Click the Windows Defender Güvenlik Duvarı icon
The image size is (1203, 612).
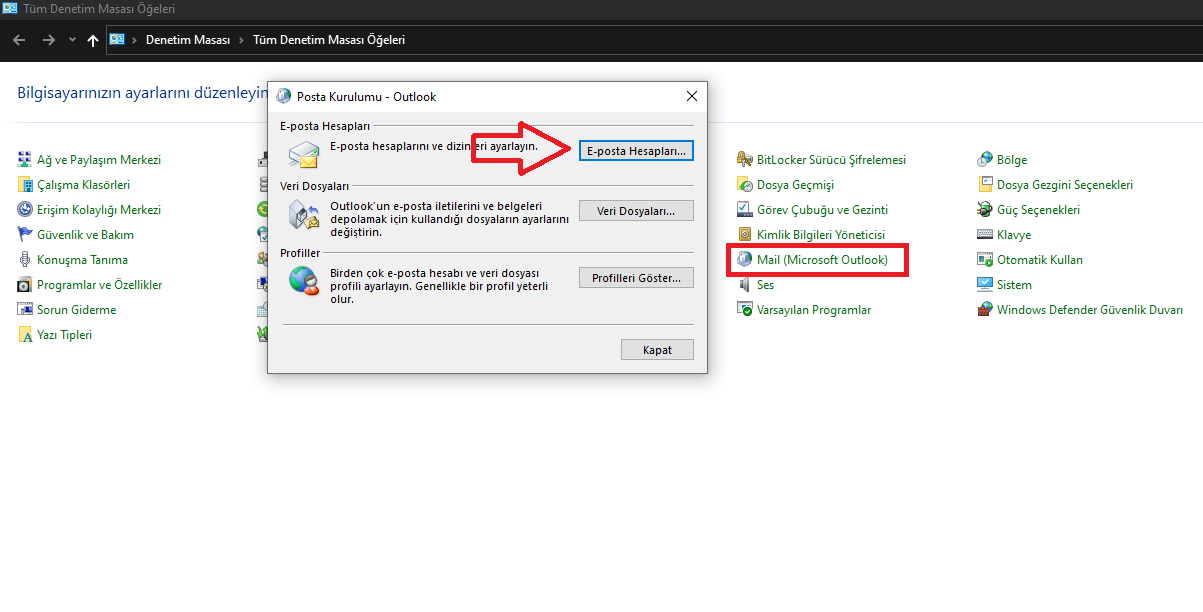point(985,310)
